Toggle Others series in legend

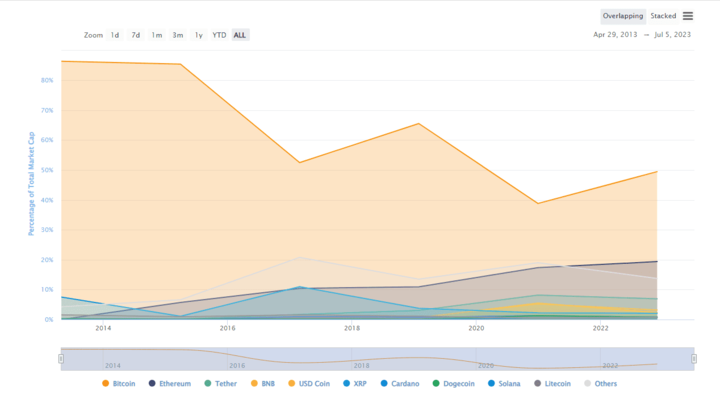[601, 383]
